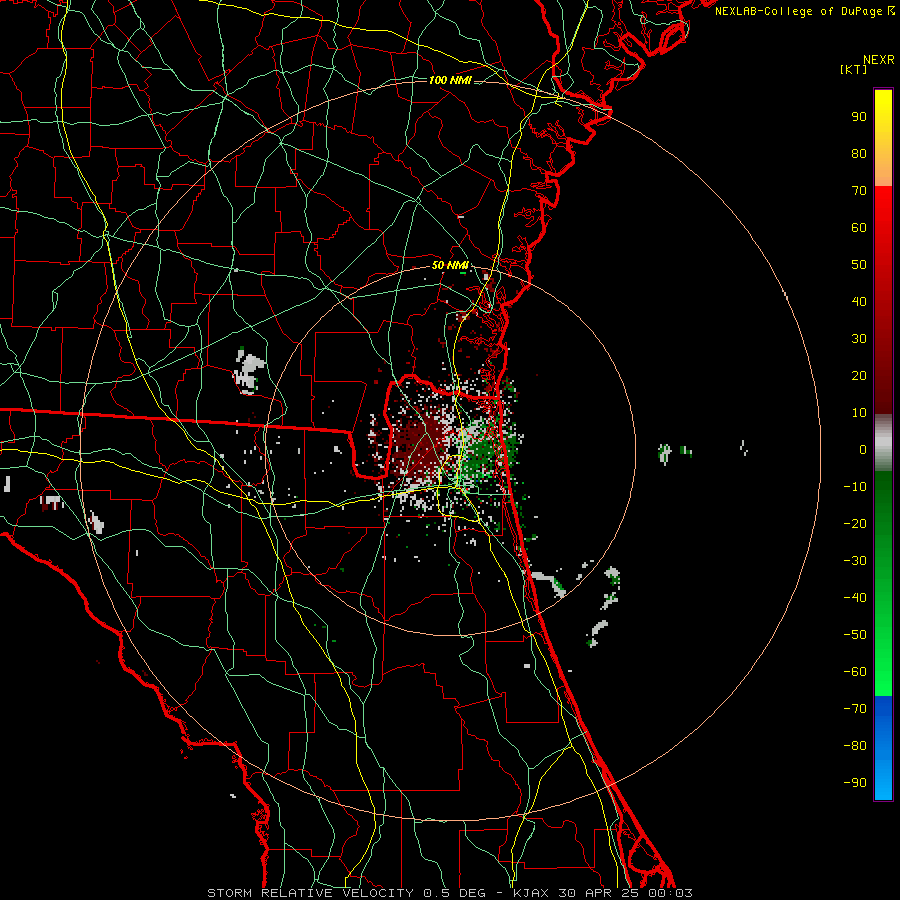Select the 90 value on velocity scale
The width and height of the screenshot is (900, 900).
click(x=859, y=117)
